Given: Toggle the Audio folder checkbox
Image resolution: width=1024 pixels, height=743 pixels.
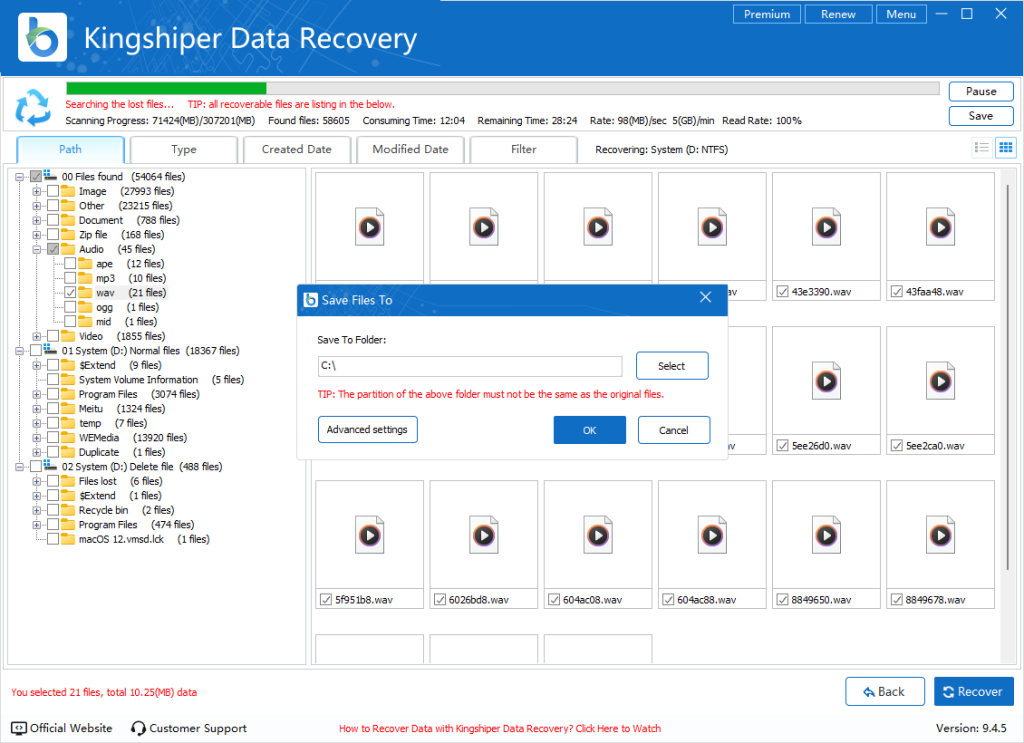Looking at the screenshot, I should click(53, 249).
